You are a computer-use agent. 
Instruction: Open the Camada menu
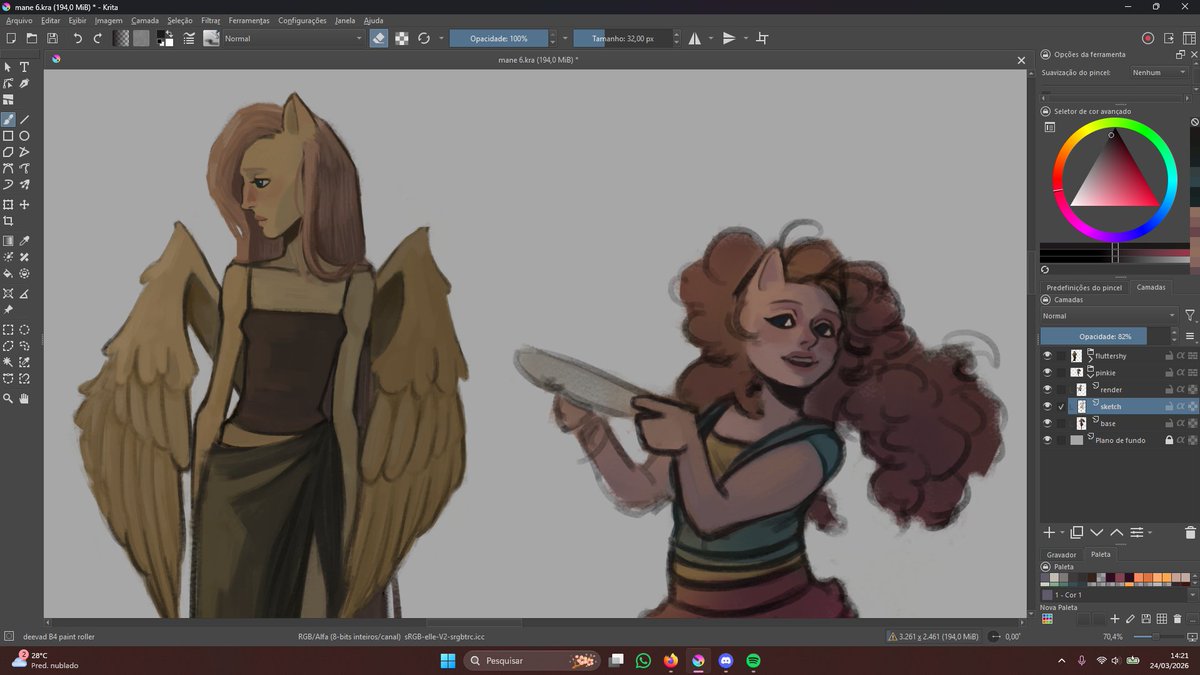pyautogui.click(x=145, y=20)
